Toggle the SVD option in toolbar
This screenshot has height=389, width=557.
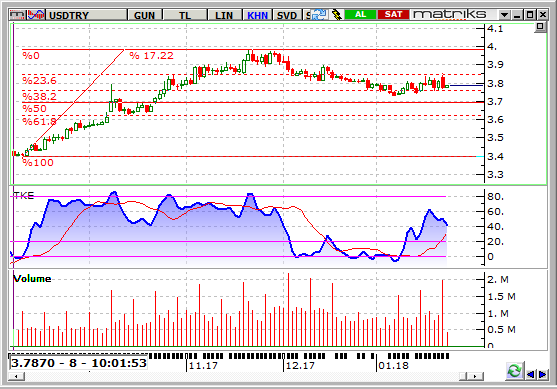point(287,15)
